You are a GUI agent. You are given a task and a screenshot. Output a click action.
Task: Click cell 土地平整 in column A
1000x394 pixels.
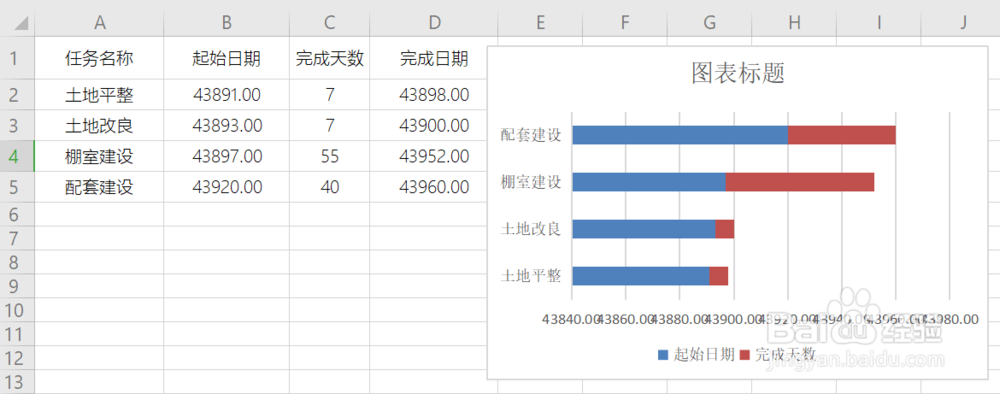[x=99, y=95]
